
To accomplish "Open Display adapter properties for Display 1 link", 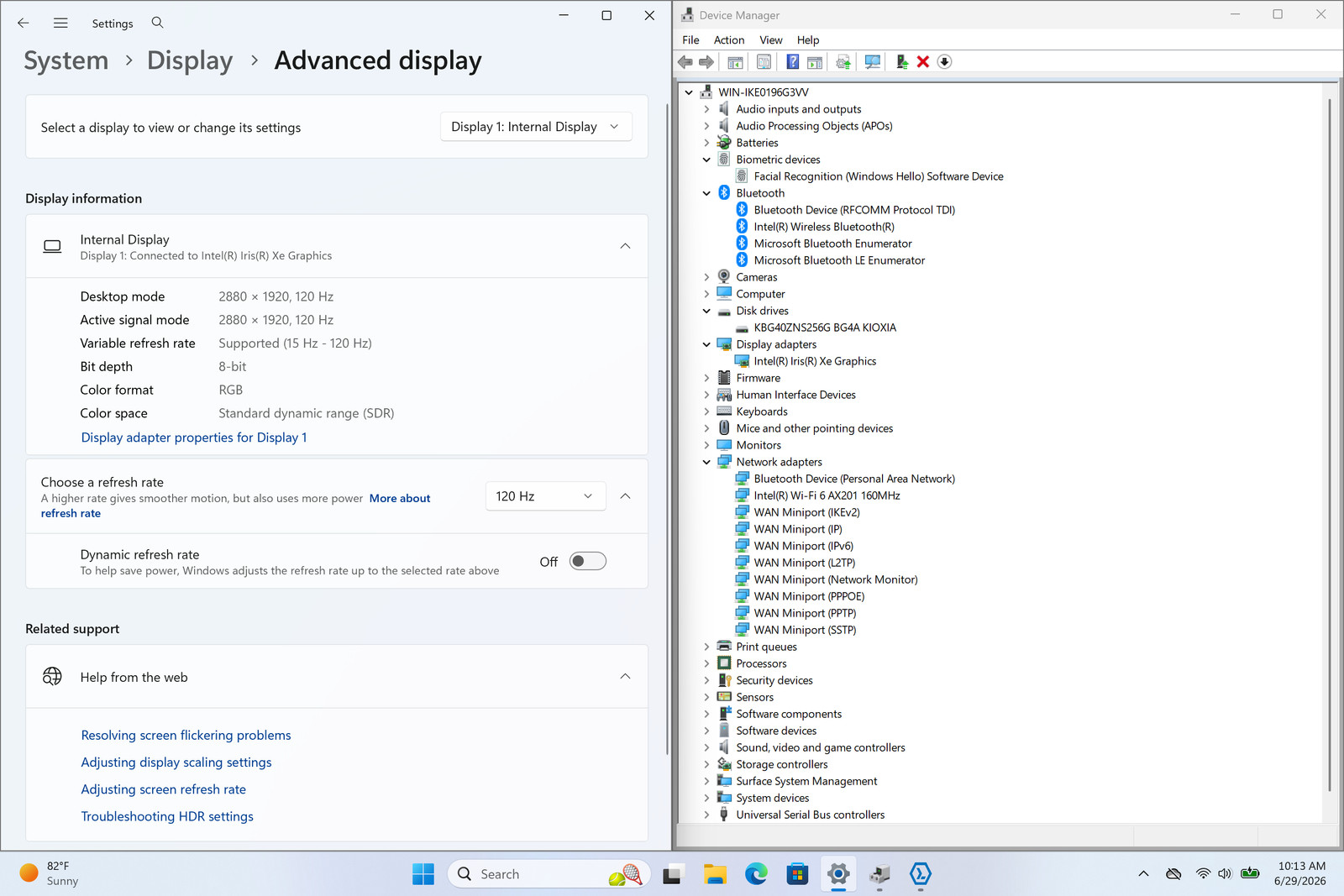I will click(194, 438).
